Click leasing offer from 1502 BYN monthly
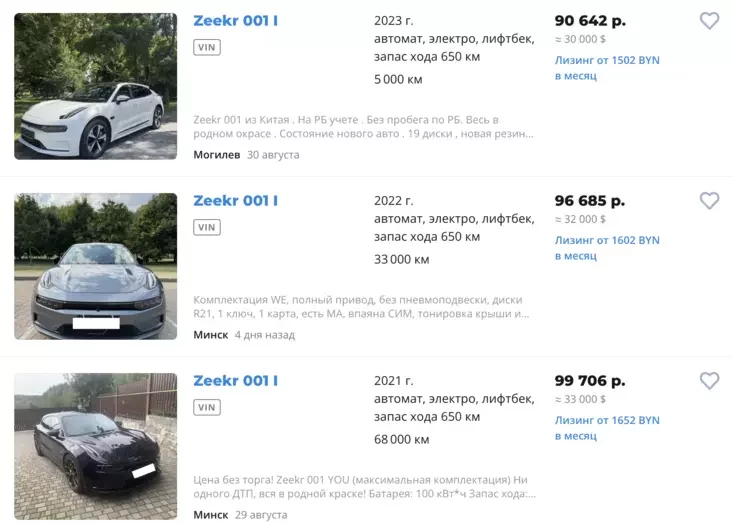Image resolution: width=732 pixels, height=523 pixels. pos(607,68)
